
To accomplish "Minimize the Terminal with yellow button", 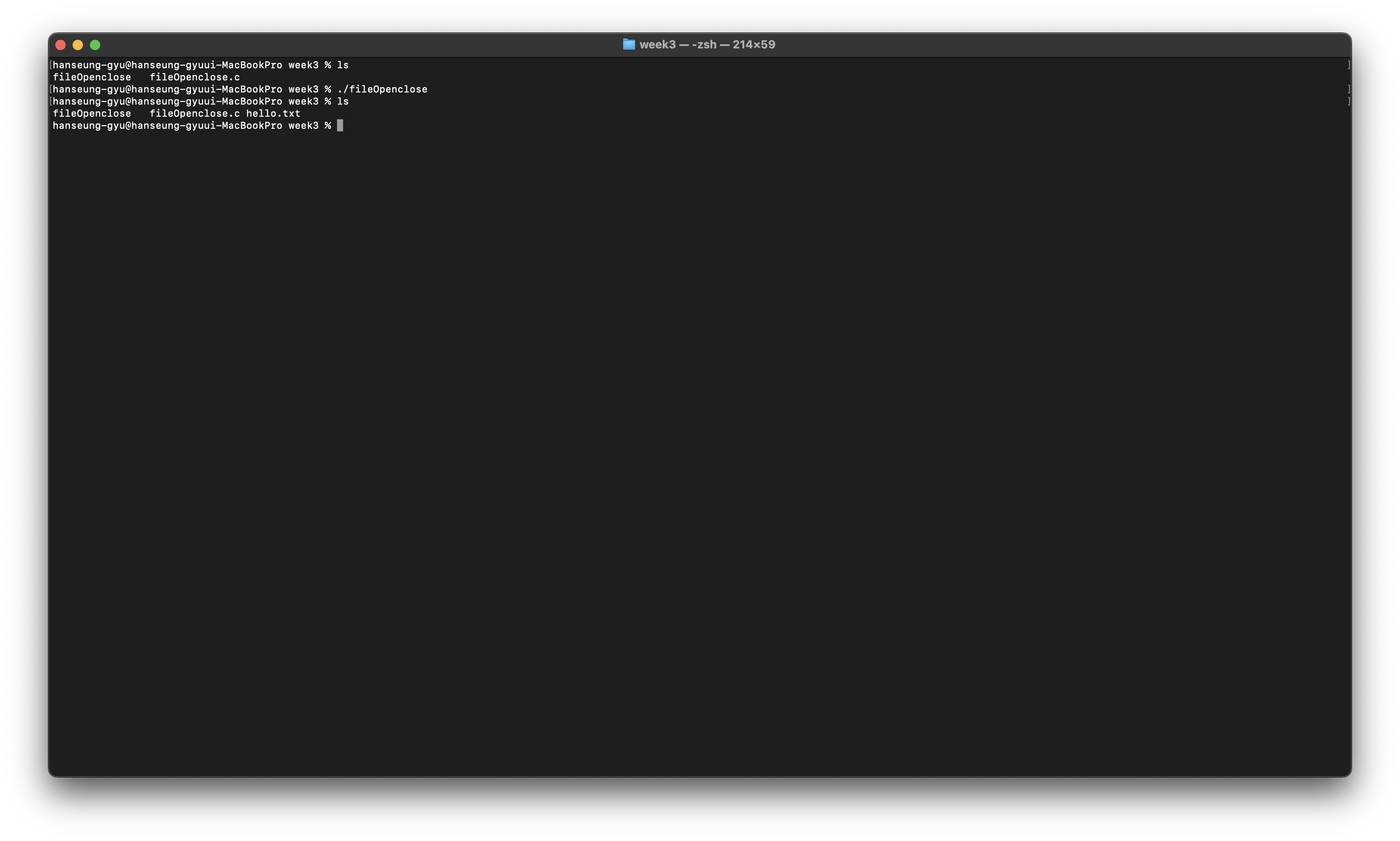I will (x=78, y=45).
